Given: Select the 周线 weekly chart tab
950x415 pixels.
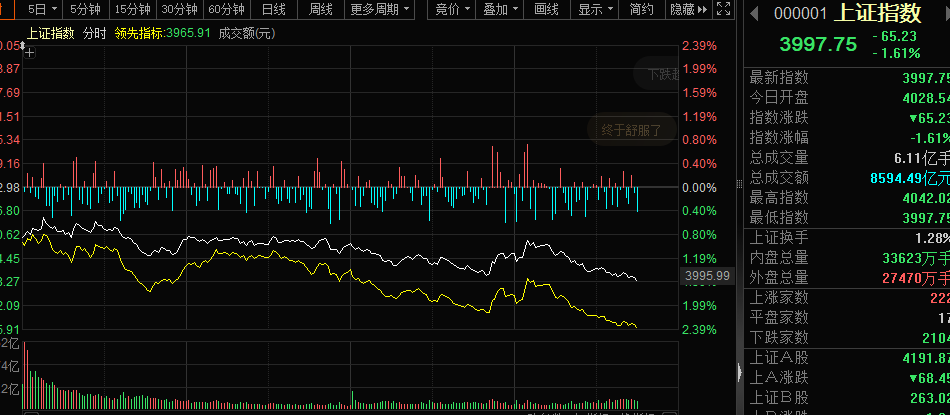Looking at the screenshot, I should coord(321,10).
